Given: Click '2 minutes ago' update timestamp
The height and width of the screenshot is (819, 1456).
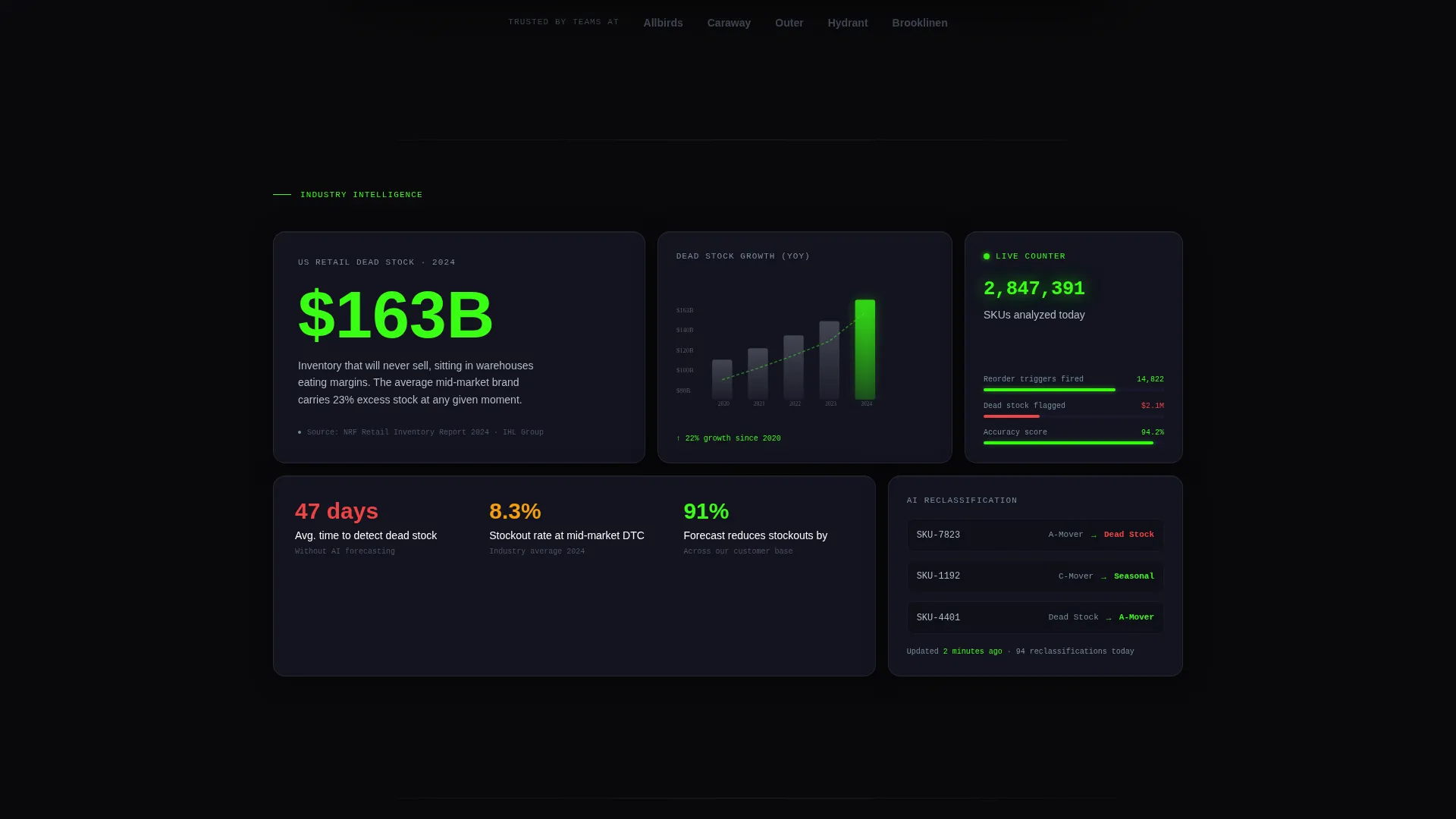Looking at the screenshot, I should 972,651.
